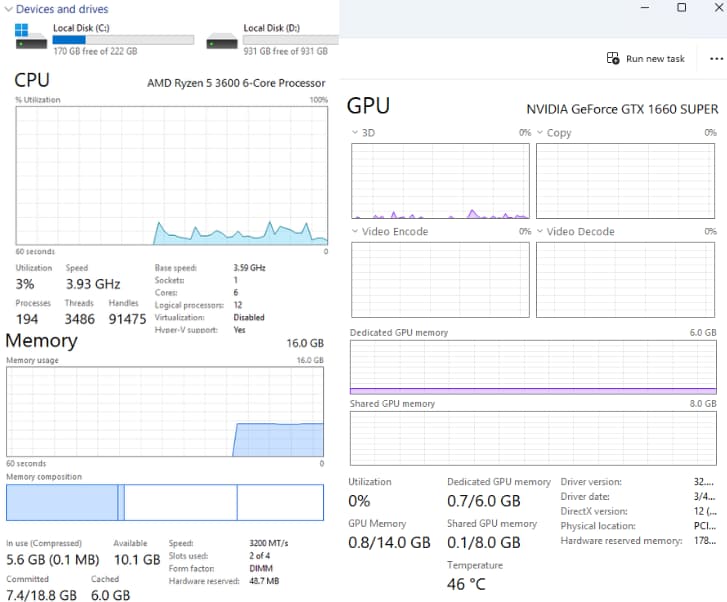The height and width of the screenshot is (602, 727).
Task: Click the Memory composition bar
Action: coord(165,502)
